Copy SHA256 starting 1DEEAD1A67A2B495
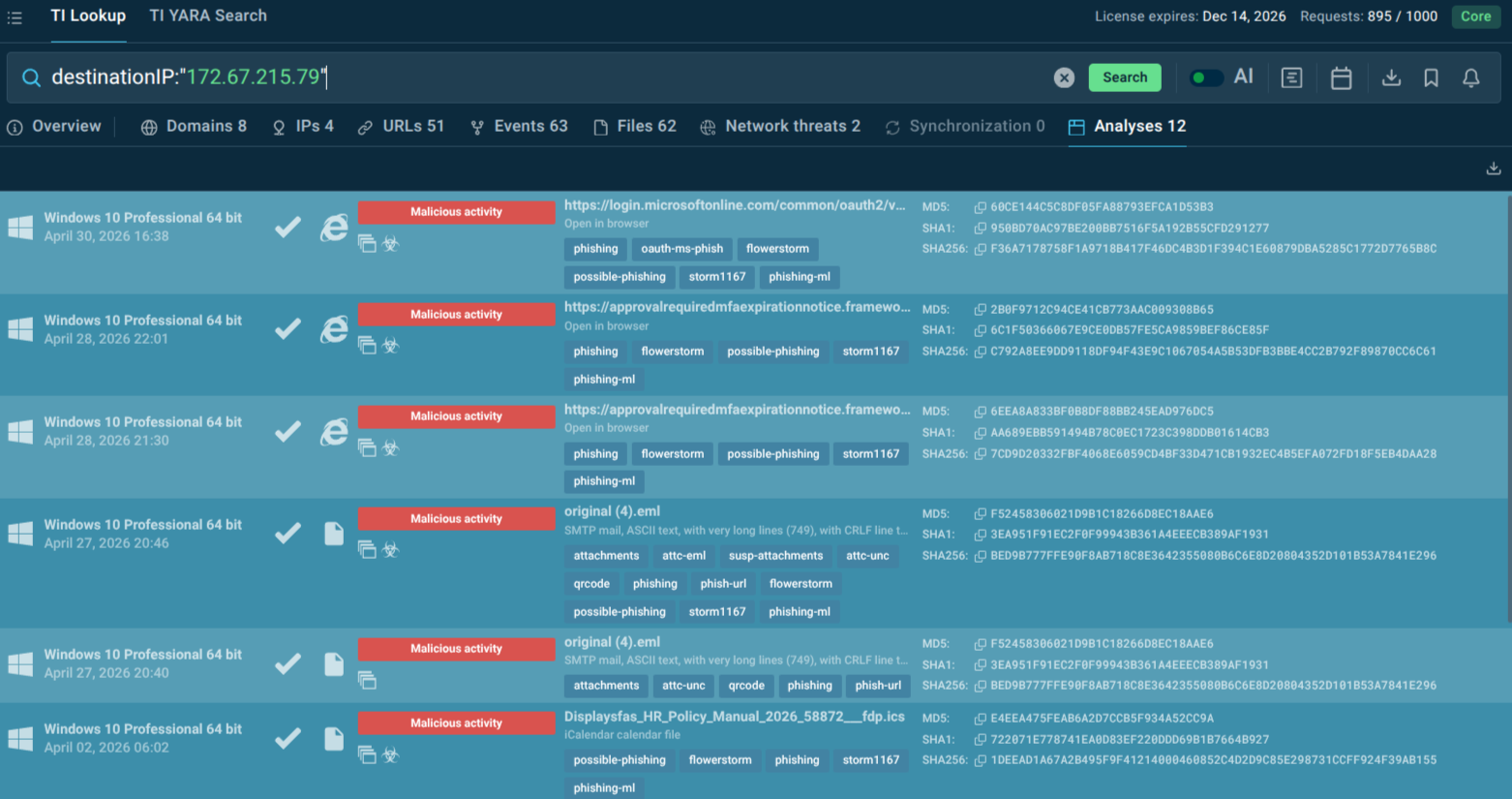 click(x=980, y=760)
